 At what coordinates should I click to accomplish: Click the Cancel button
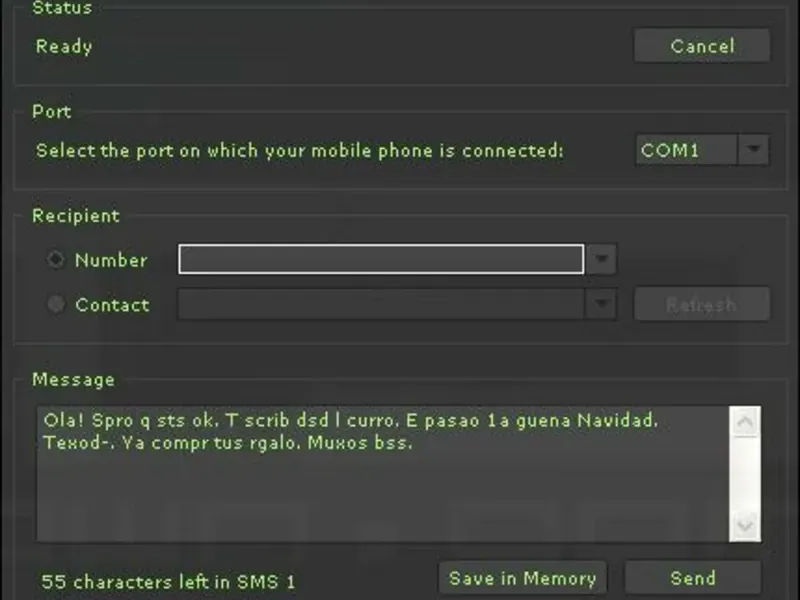click(702, 46)
